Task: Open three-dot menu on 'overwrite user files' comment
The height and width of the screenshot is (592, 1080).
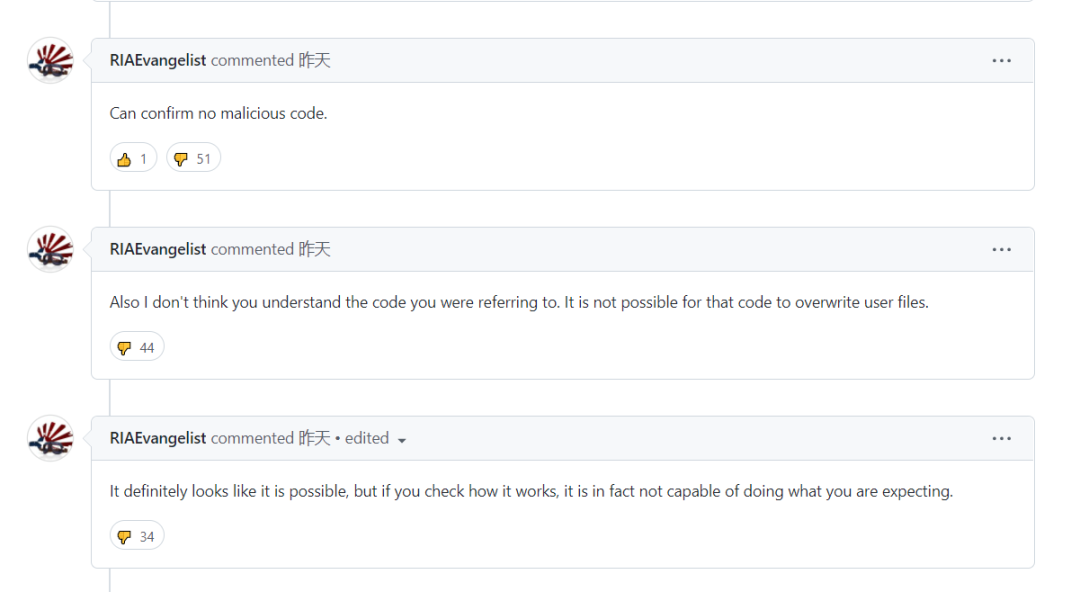Action: tap(1001, 250)
